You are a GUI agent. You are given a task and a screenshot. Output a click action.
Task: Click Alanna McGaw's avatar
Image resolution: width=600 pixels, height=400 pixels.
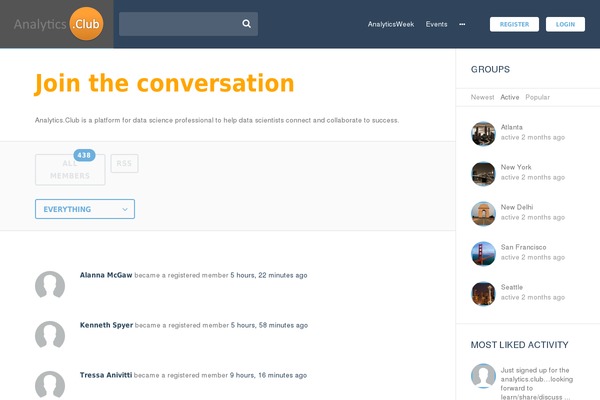tap(50, 285)
